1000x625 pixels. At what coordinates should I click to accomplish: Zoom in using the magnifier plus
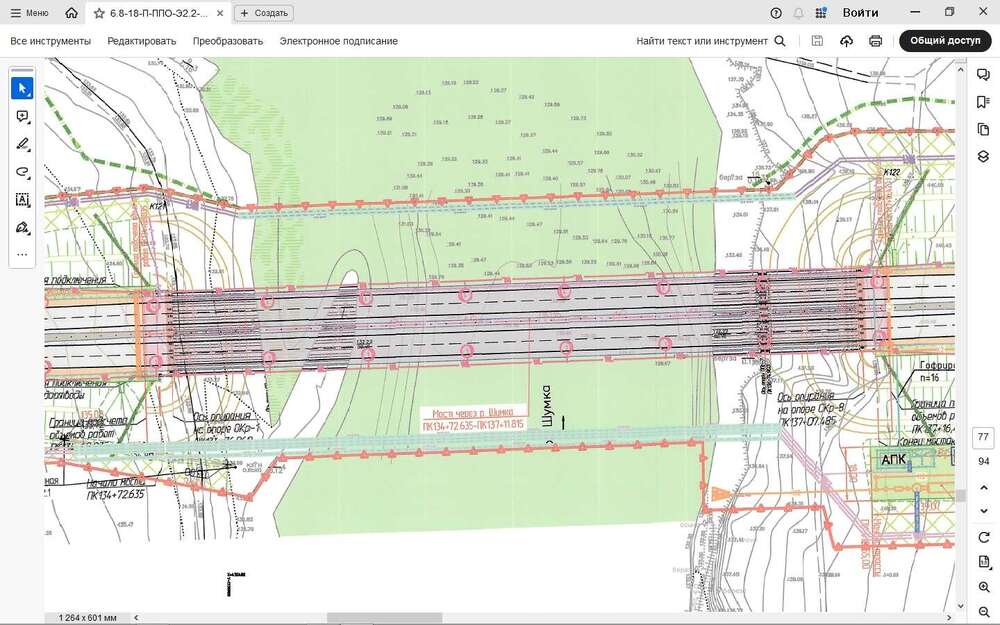pos(983,587)
